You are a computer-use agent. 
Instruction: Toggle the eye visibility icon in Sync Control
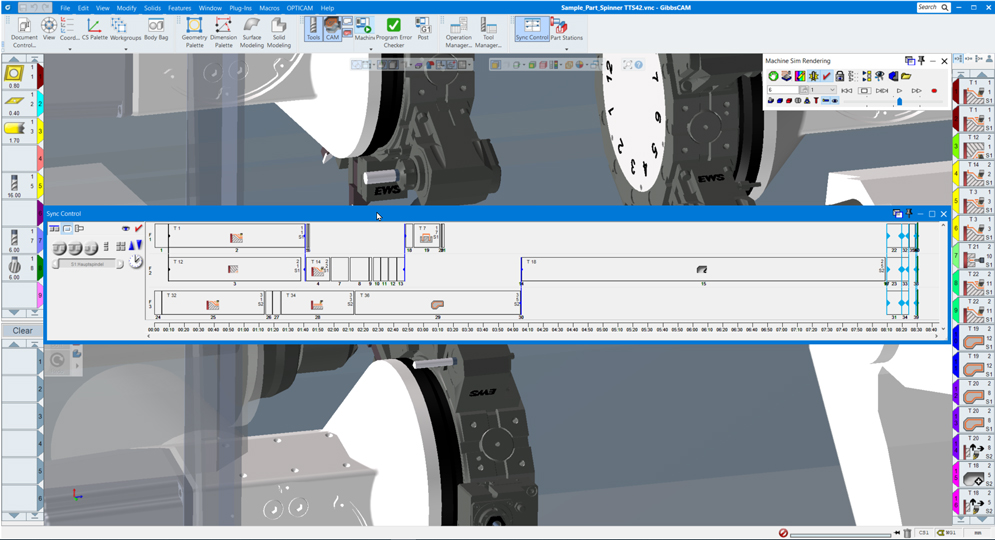point(126,229)
